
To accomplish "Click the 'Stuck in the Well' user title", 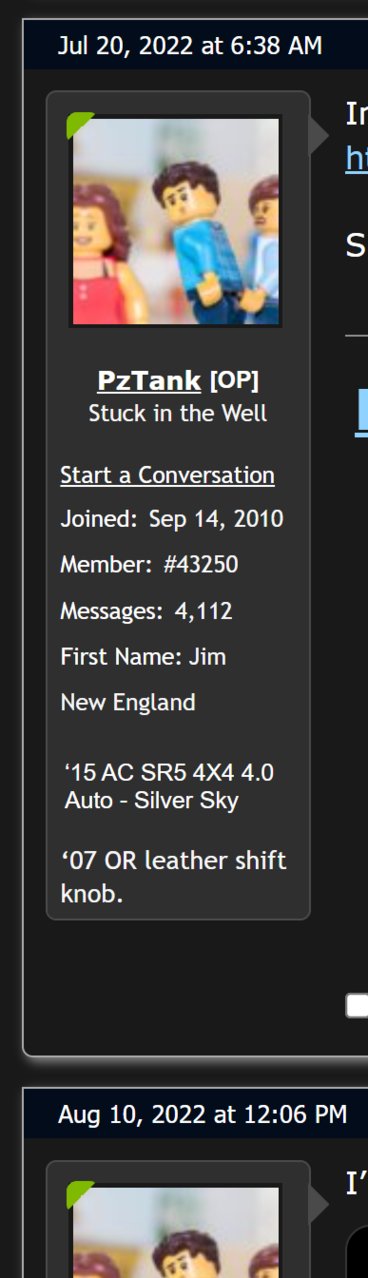I will click(178, 413).
